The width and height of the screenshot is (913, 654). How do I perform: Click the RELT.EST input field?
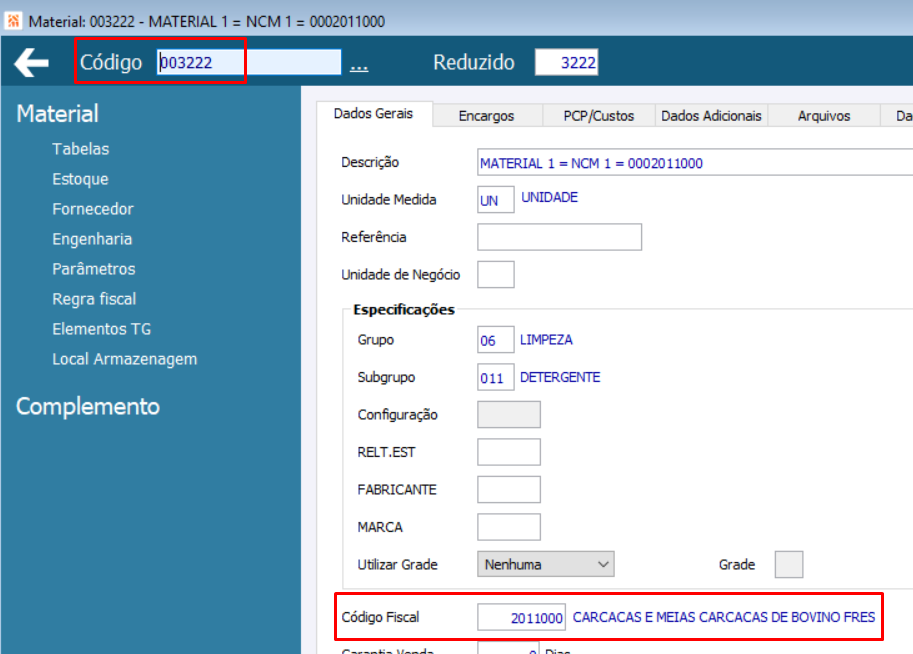point(509,452)
